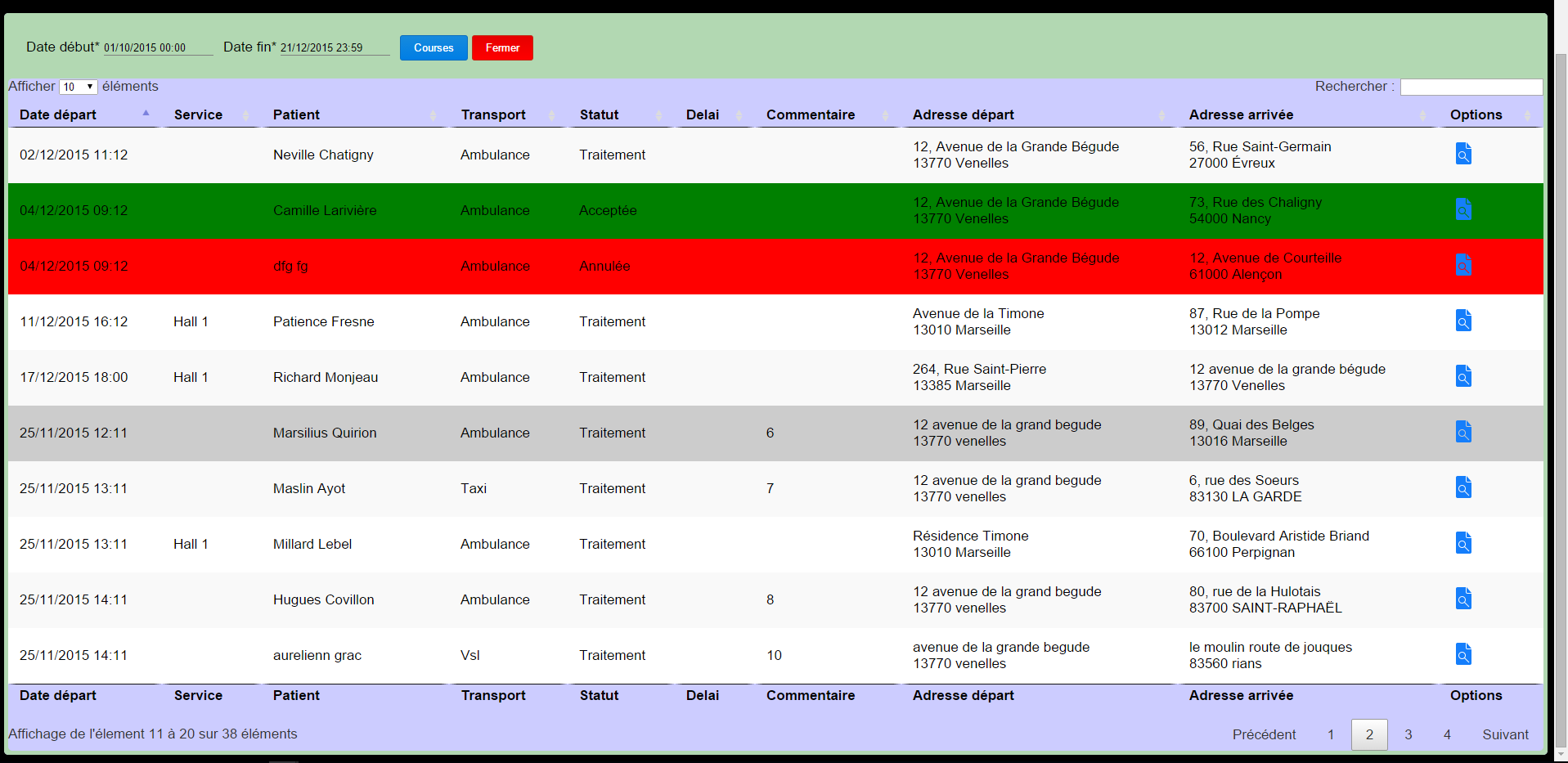The height and width of the screenshot is (763, 1568).
Task: Click the Vsl transport cell
Action: [470, 655]
